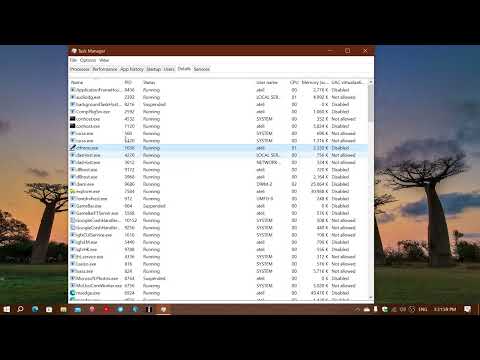Select the csrss.exe row with PID 568
Image resolution: width=480 pixels, height=360 pixels.
click(219, 133)
